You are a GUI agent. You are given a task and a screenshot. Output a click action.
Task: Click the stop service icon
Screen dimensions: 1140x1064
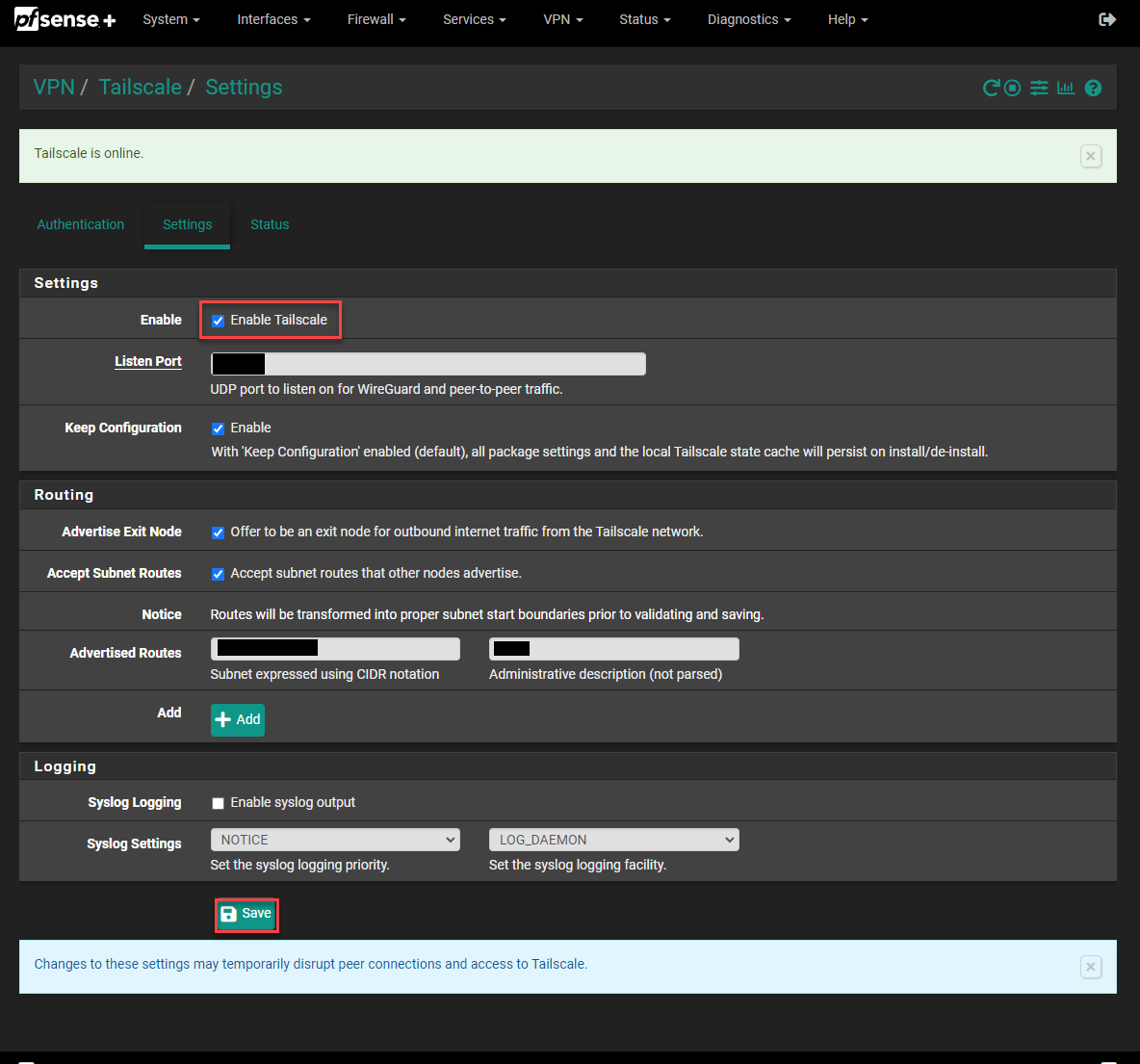[x=1014, y=88]
